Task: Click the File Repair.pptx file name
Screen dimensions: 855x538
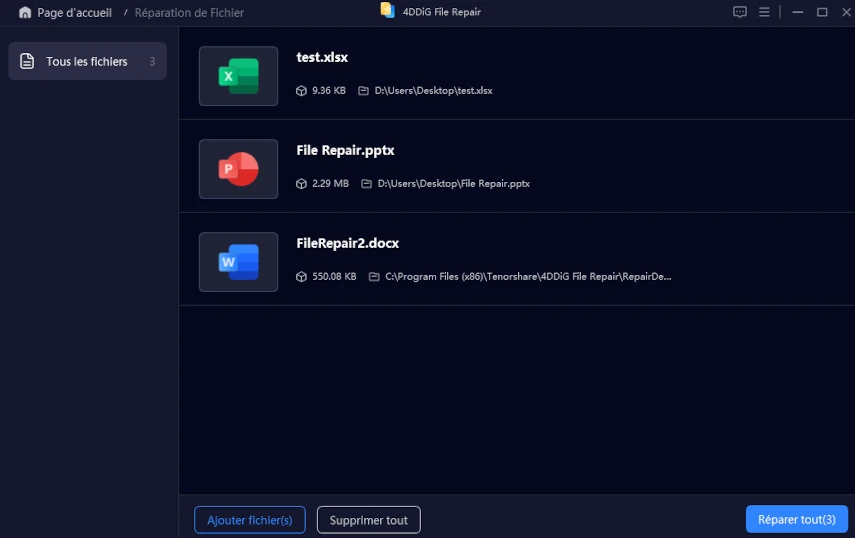Action: pos(345,150)
